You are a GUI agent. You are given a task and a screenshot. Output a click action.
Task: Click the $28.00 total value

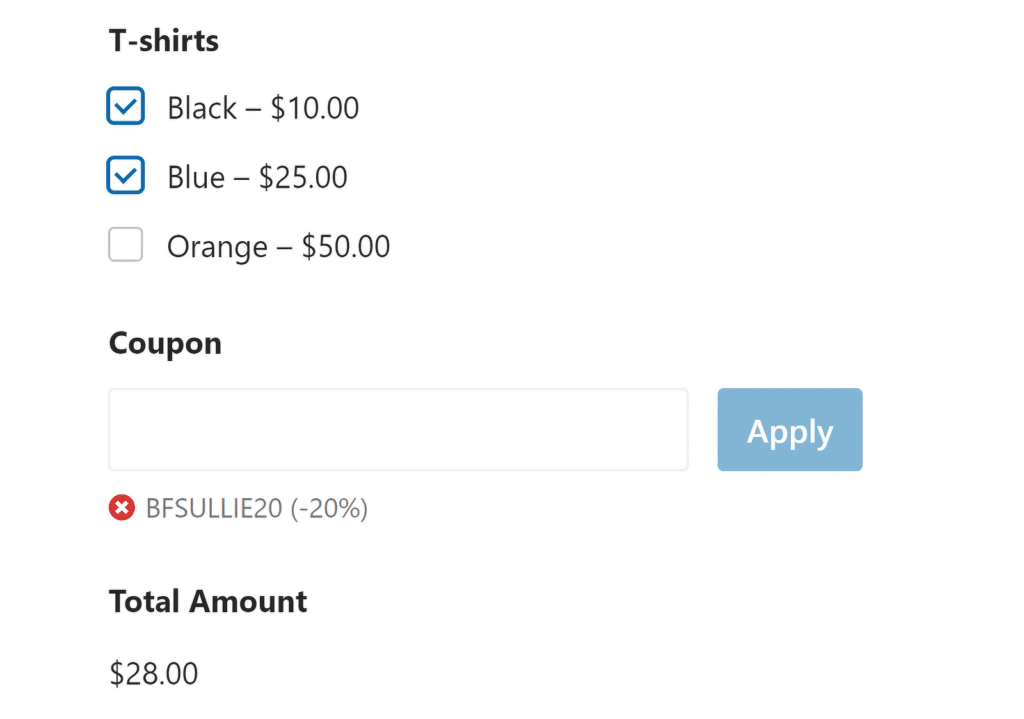click(x=154, y=673)
